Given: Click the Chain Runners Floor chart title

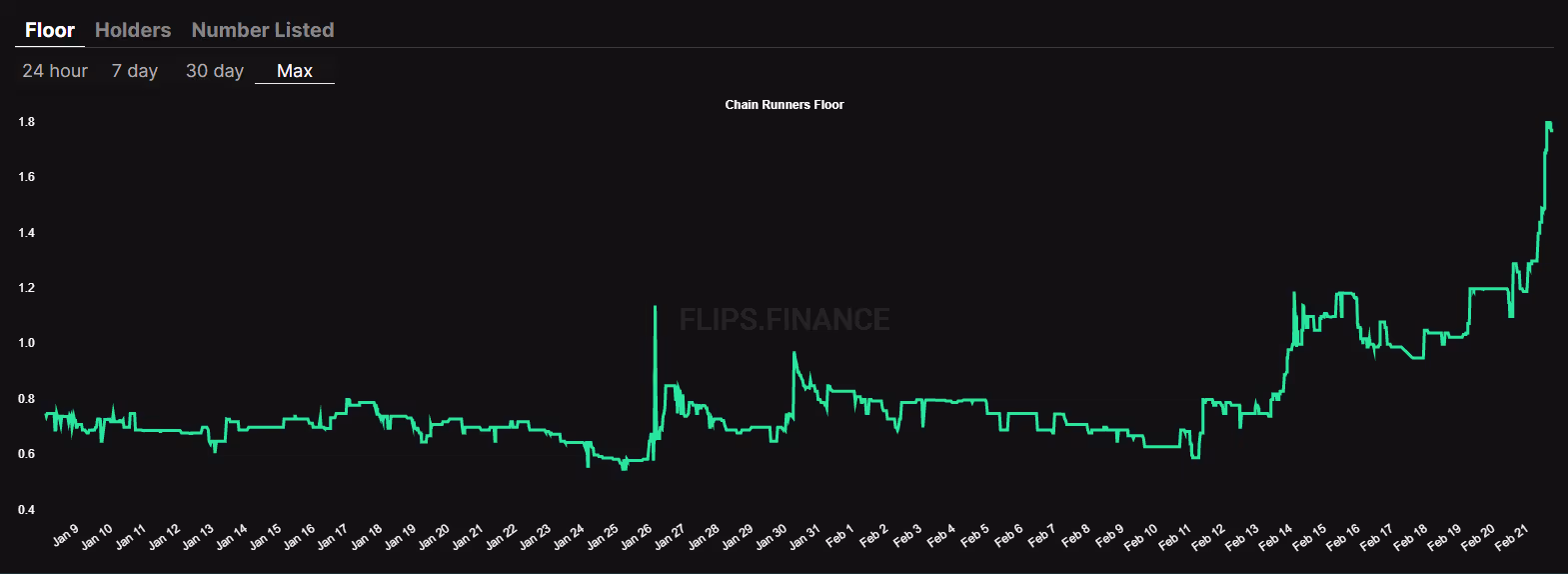Looking at the screenshot, I should 784,105.
